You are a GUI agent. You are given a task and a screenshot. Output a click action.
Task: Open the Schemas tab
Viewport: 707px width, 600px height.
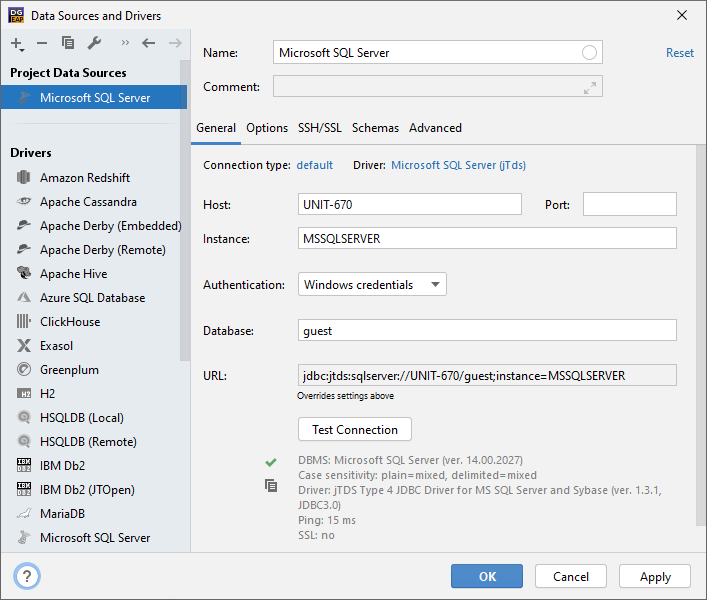(x=375, y=128)
